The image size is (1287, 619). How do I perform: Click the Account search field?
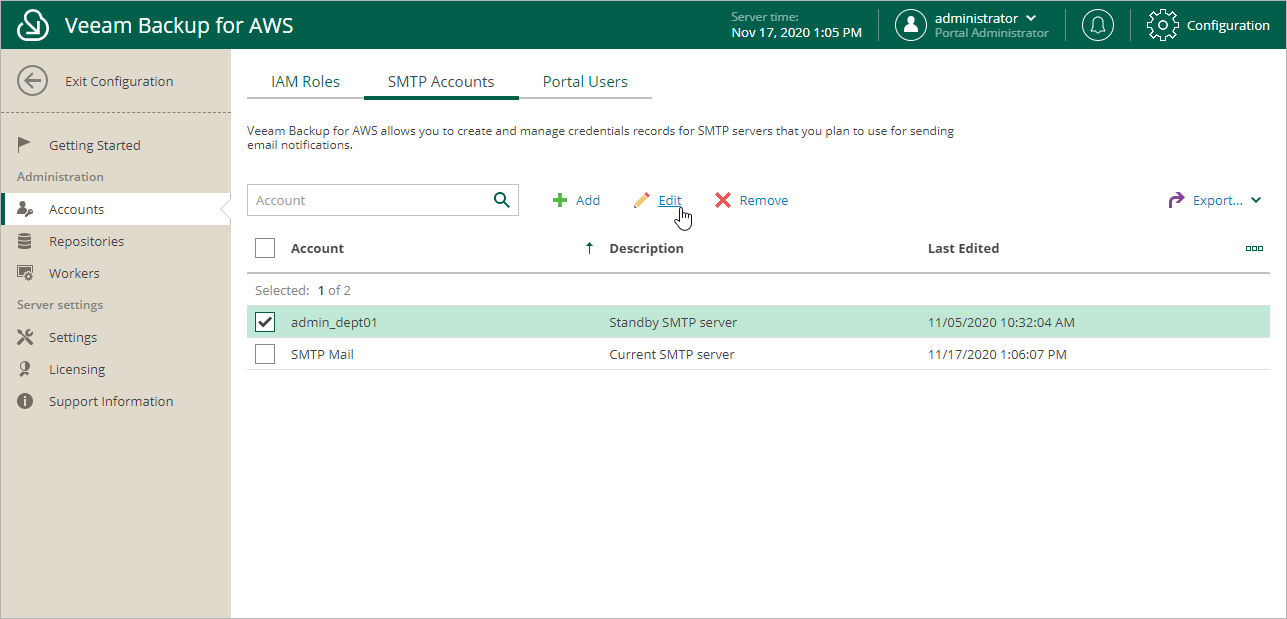pyautogui.click(x=370, y=200)
